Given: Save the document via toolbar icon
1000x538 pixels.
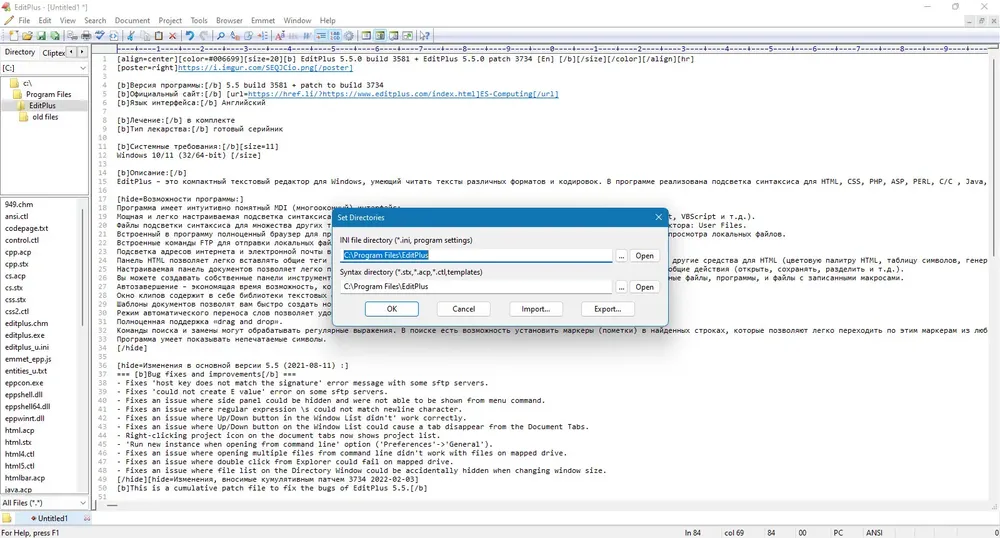Looking at the screenshot, I should (41, 36).
